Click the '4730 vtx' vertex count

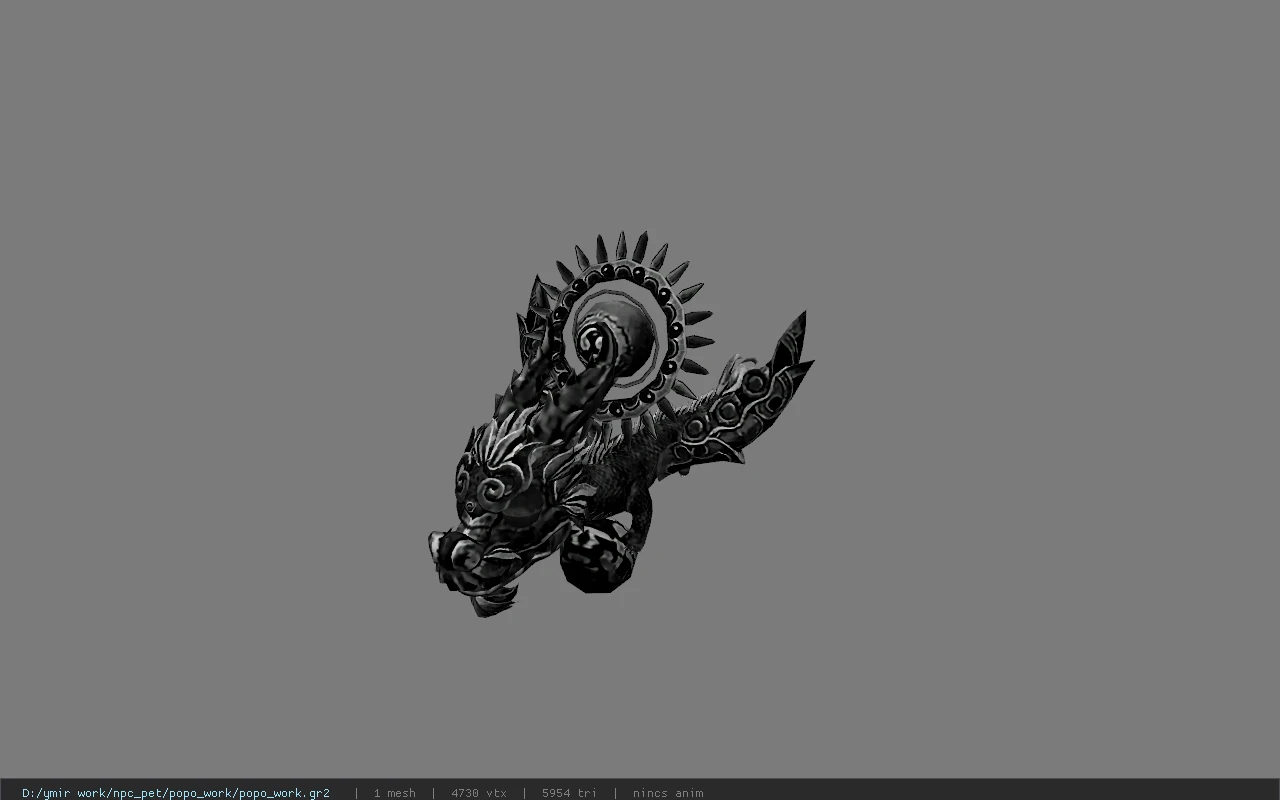pos(479,793)
